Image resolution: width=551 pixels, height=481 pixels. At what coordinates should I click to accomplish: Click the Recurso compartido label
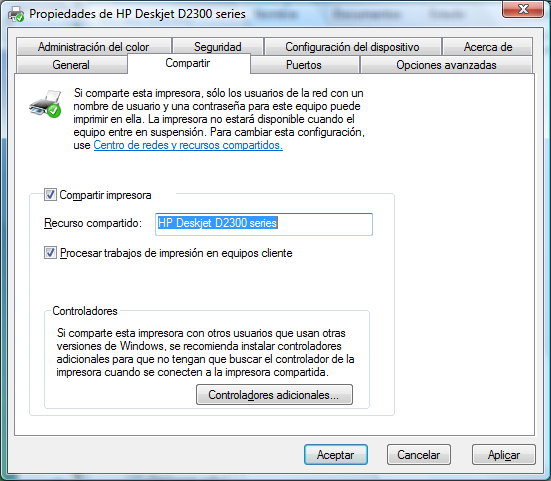93,223
